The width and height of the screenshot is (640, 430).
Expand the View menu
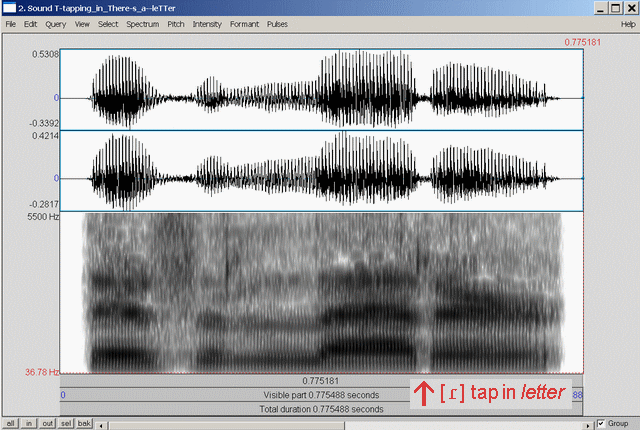pyautogui.click(x=82, y=23)
